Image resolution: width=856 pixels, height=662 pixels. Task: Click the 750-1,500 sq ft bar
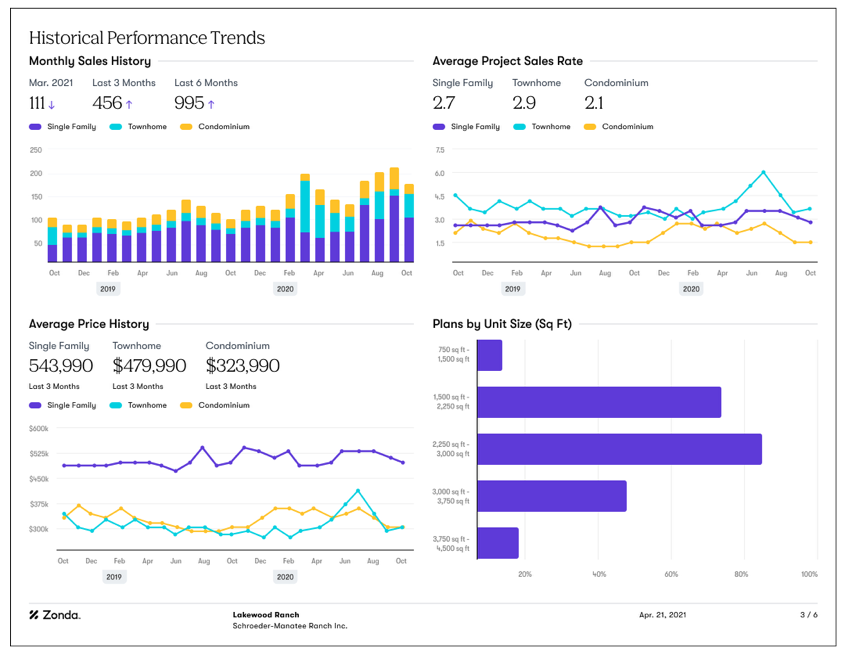click(x=490, y=355)
